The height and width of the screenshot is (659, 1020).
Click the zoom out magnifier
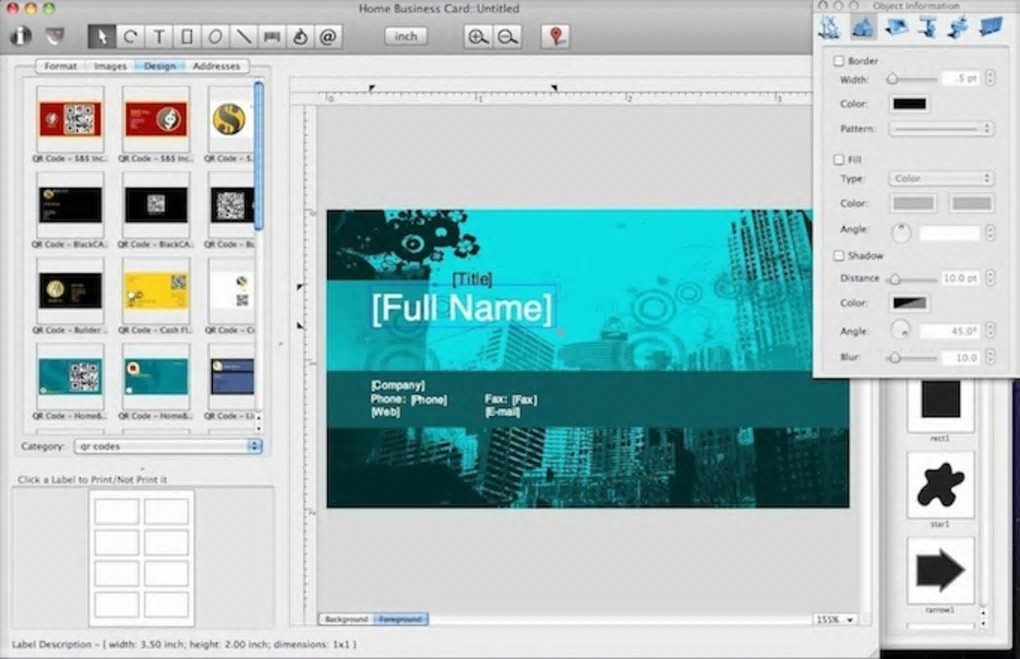(507, 36)
